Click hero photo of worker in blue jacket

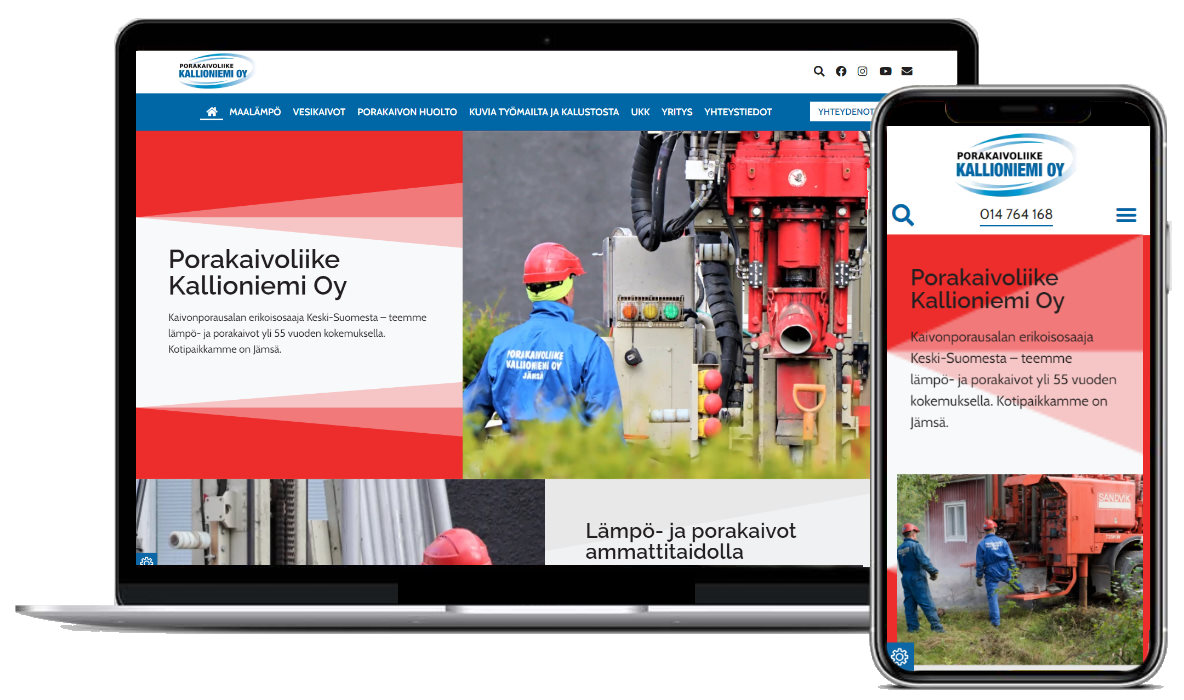[666, 304]
